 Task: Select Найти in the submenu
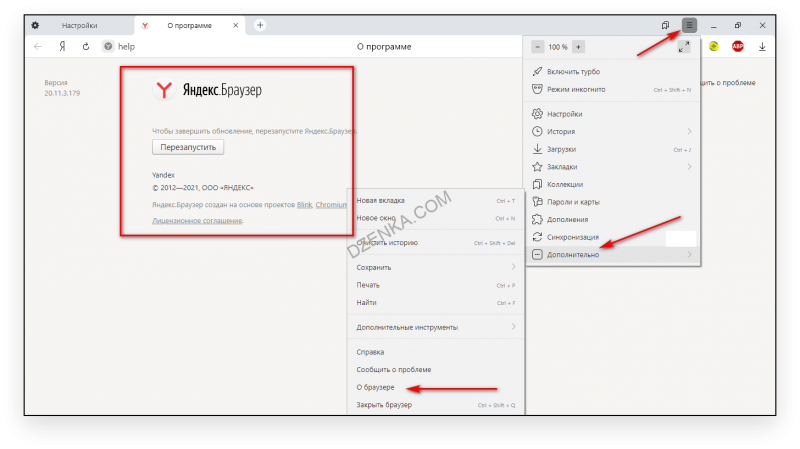436,303
